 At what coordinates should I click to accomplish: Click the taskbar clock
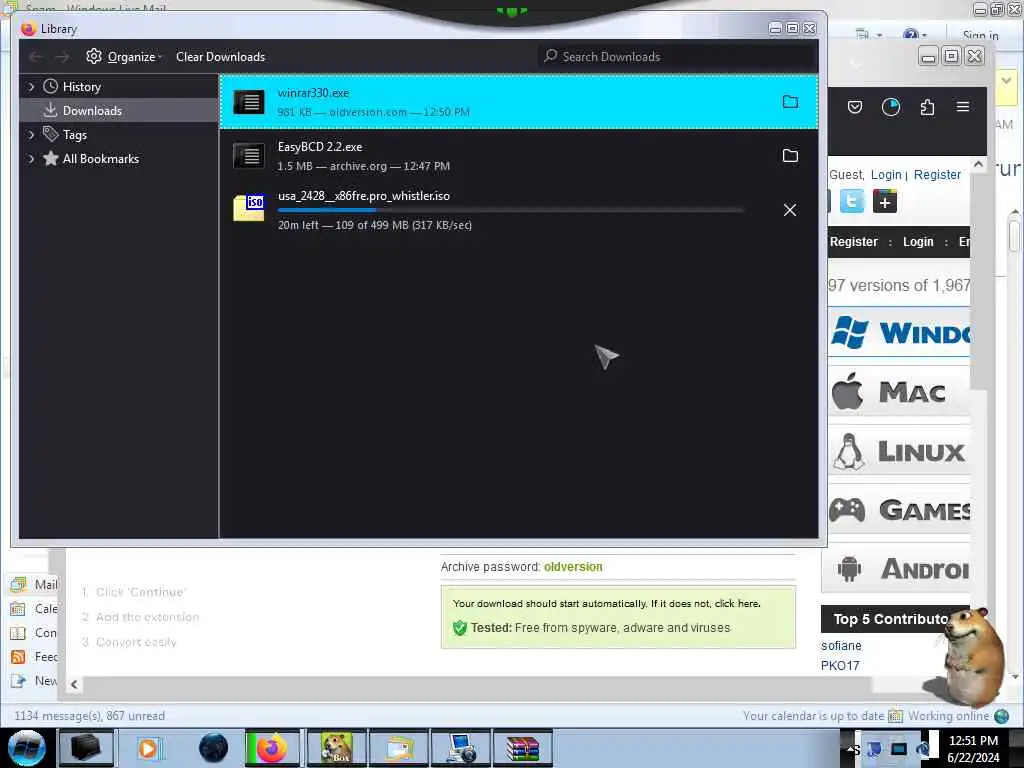973,748
